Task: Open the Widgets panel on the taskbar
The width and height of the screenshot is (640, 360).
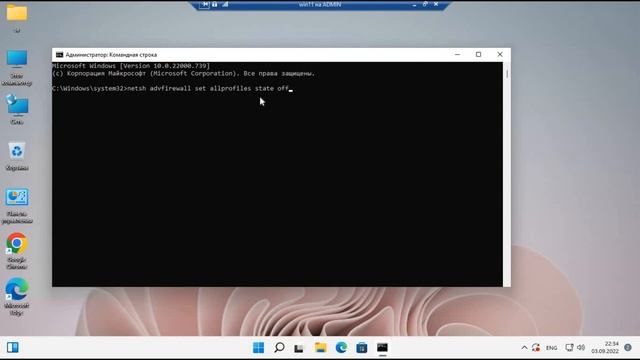Action: click(x=13, y=347)
